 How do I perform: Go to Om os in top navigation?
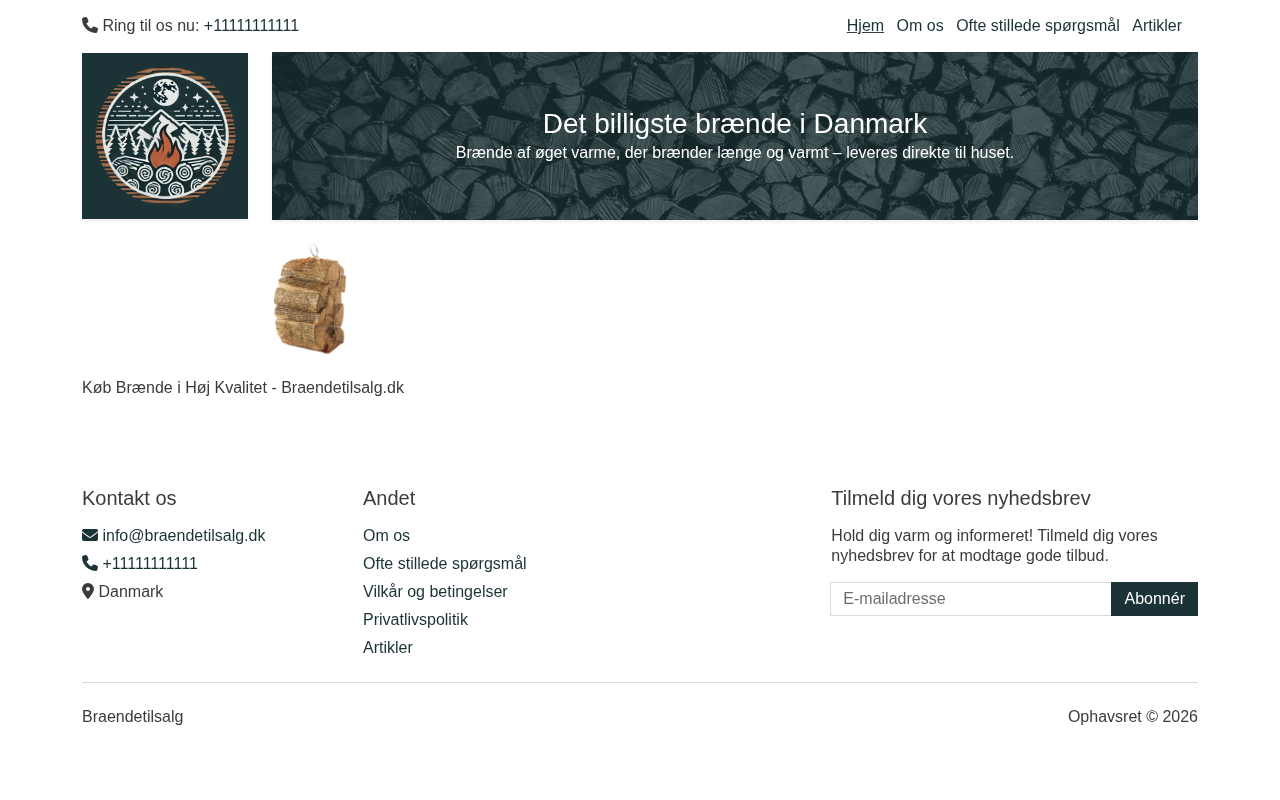[x=920, y=25]
